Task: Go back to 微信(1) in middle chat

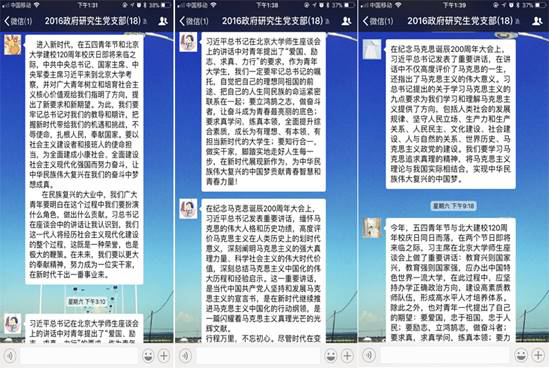Action: (x=194, y=21)
